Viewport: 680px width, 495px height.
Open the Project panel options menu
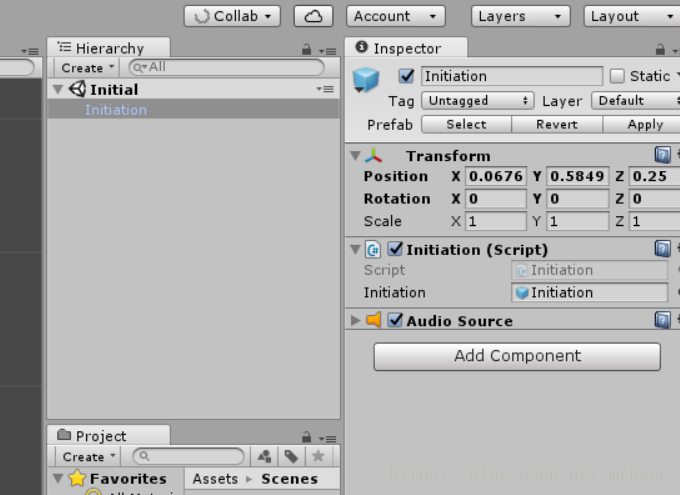(327, 439)
